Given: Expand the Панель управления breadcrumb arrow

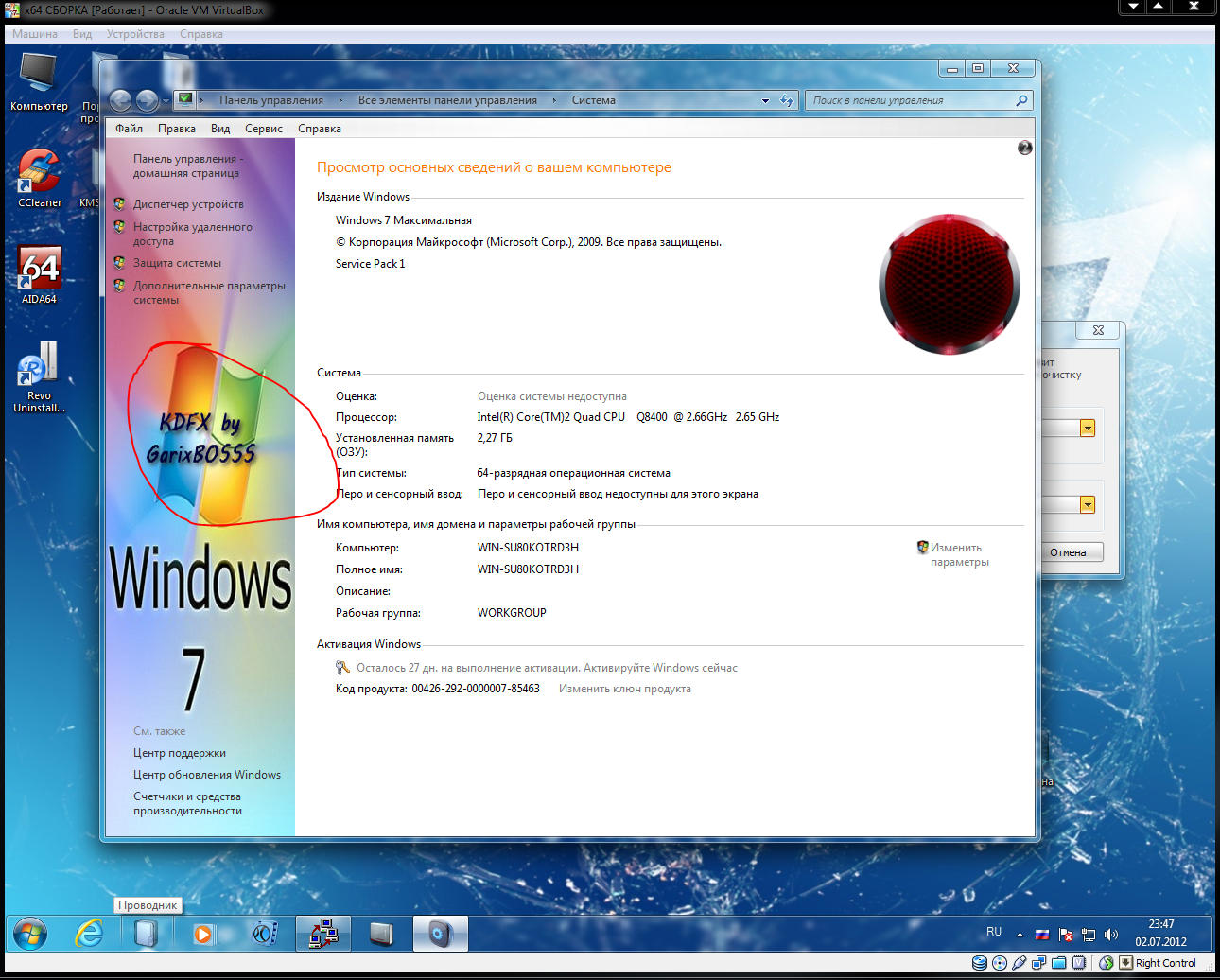Looking at the screenshot, I should tap(340, 100).
